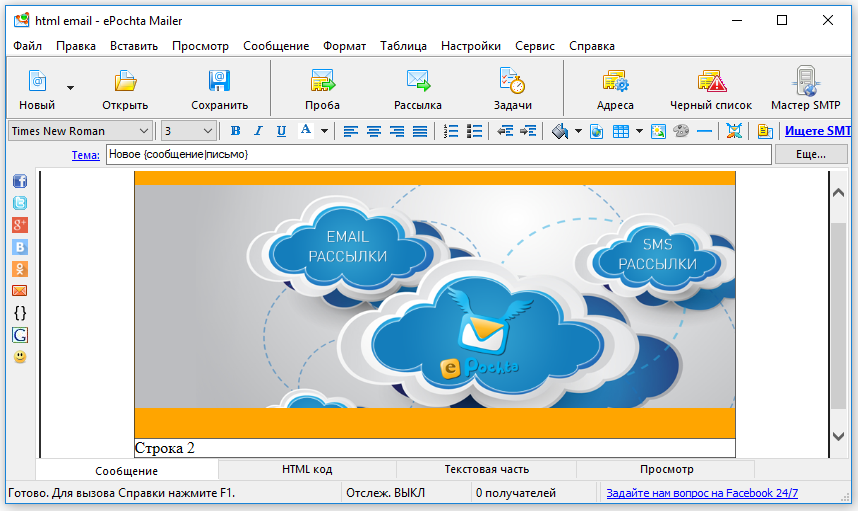Open the color palette icon

[x=681, y=131]
